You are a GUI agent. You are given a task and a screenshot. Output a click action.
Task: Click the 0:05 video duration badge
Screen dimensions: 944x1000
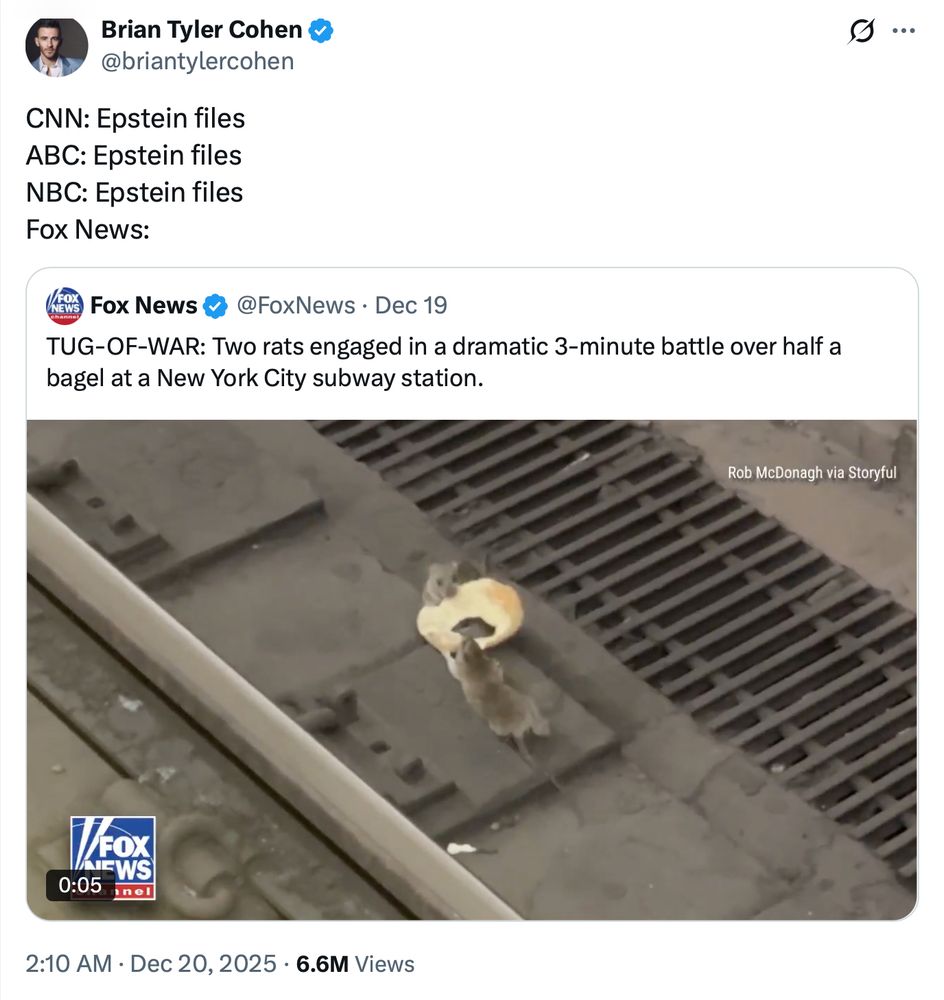81,885
